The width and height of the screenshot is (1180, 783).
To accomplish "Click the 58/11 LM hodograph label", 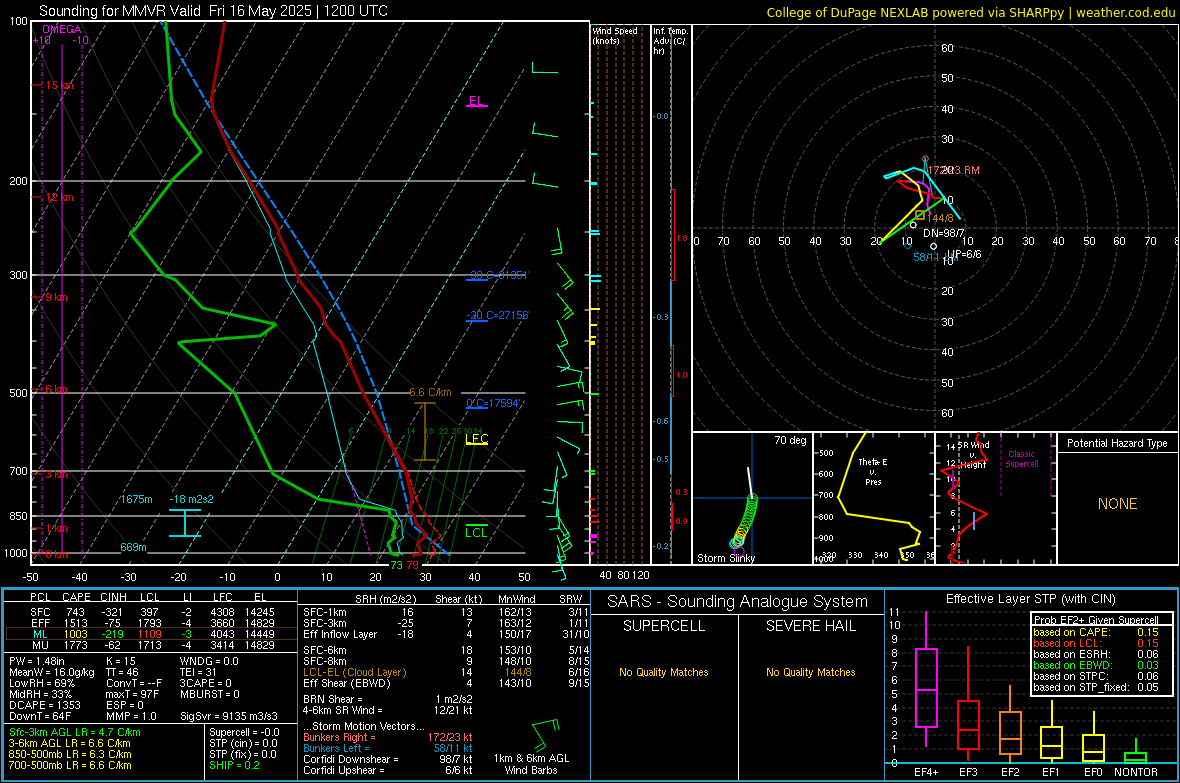I will click(935, 257).
